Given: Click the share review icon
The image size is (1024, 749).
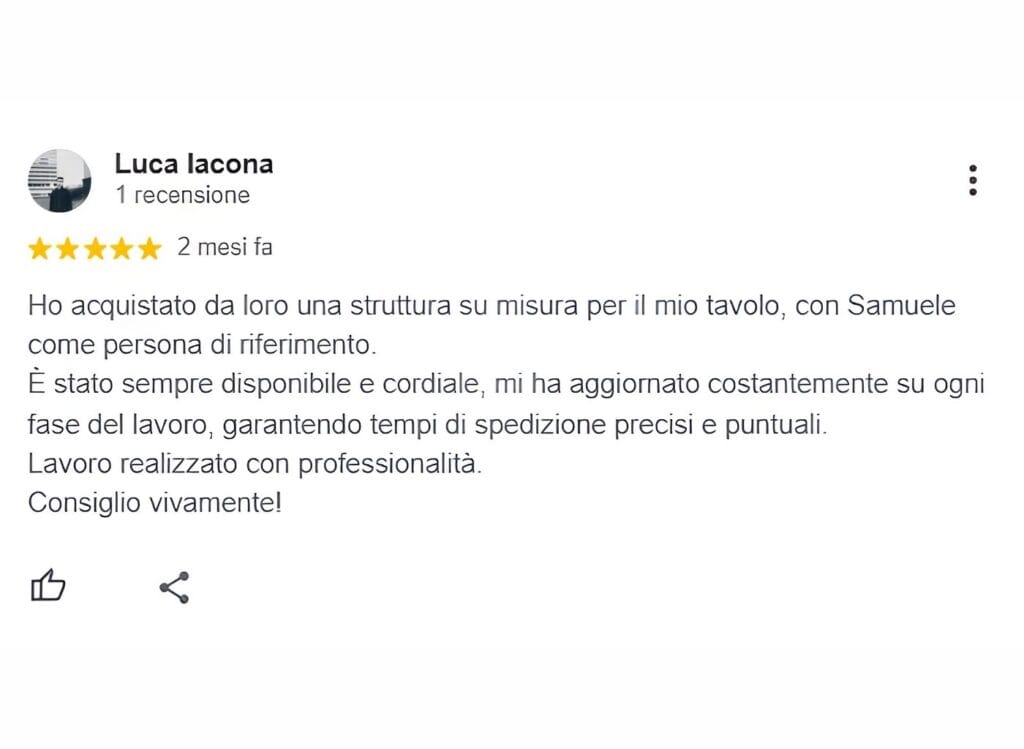Looking at the screenshot, I should (x=174, y=587).
